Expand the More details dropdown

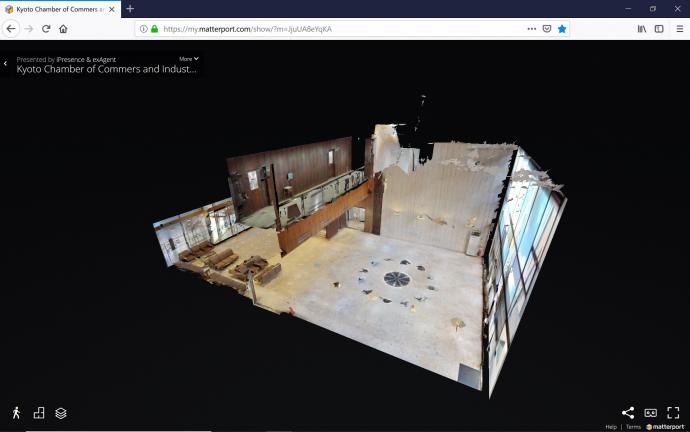point(189,59)
